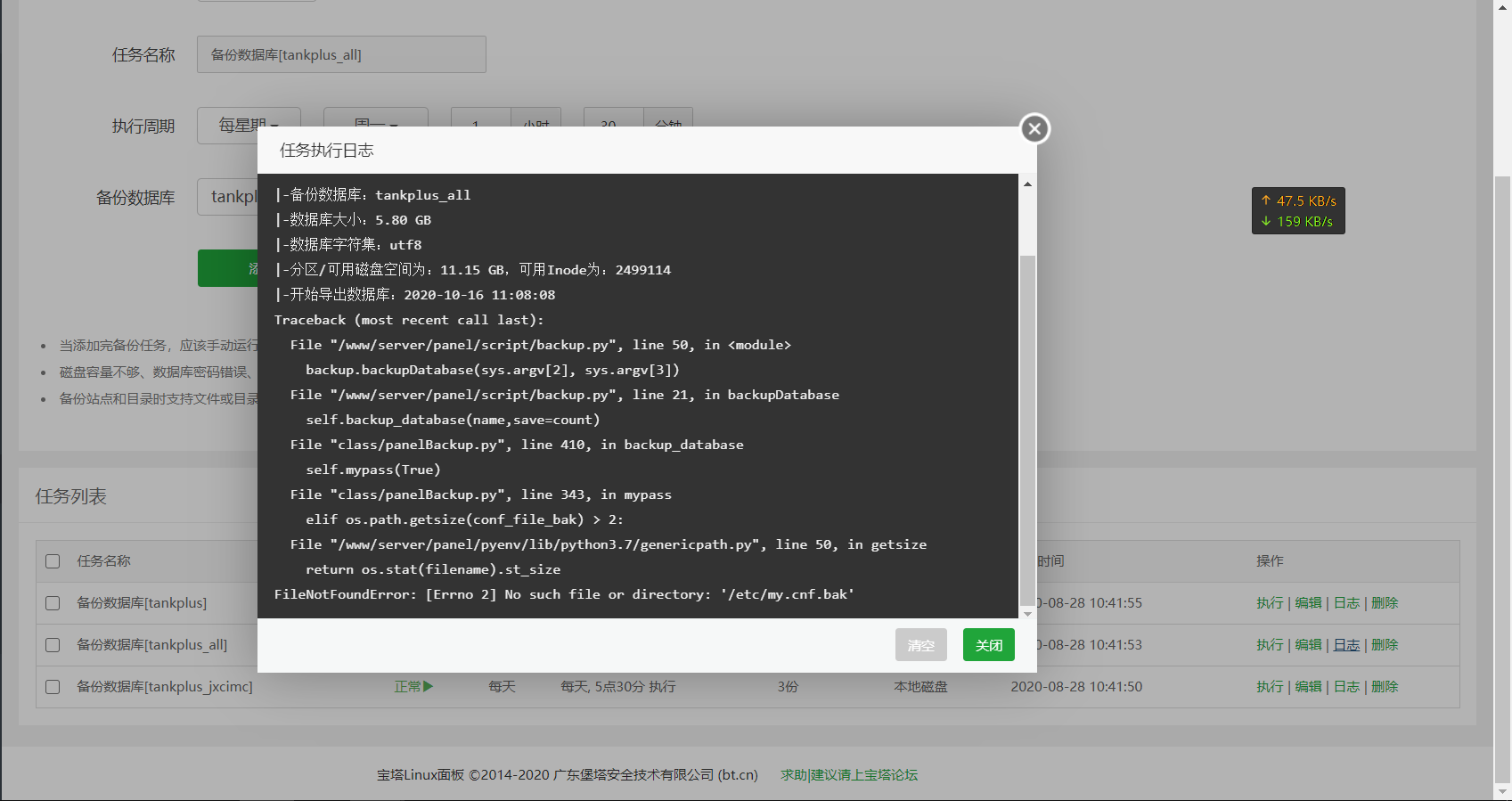Click the gray 清空 button
This screenshot has height=801, width=1512.
click(x=921, y=645)
